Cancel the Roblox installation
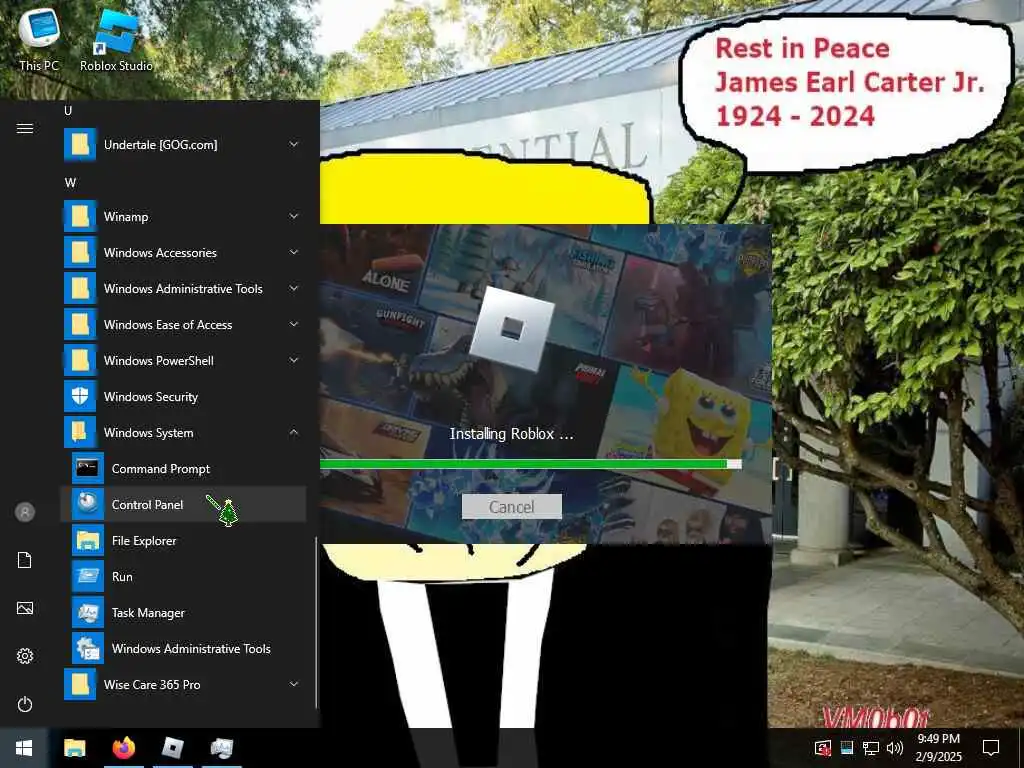 coord(511,507)
